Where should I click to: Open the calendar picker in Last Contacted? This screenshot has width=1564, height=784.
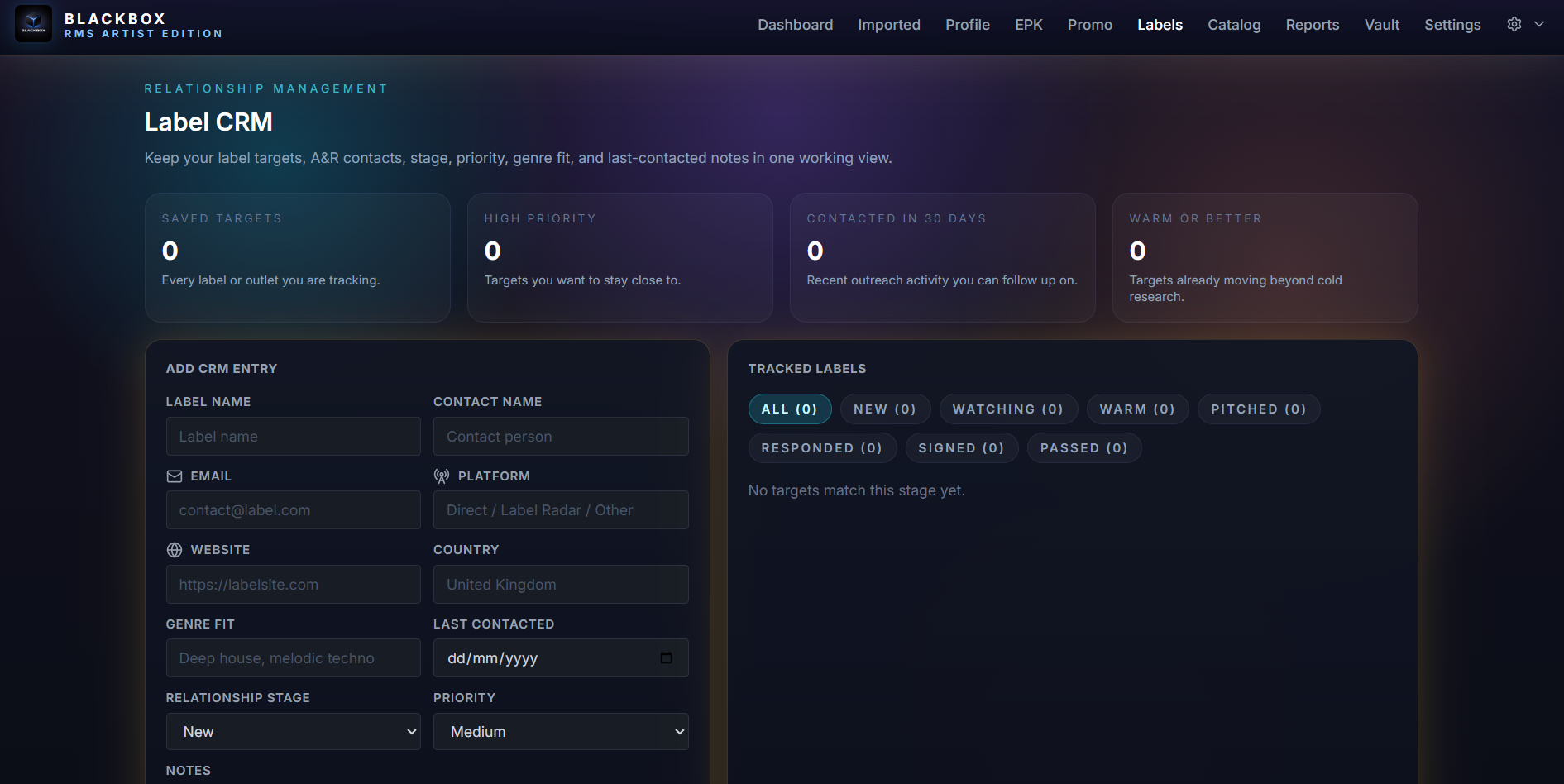click(667, 657)
